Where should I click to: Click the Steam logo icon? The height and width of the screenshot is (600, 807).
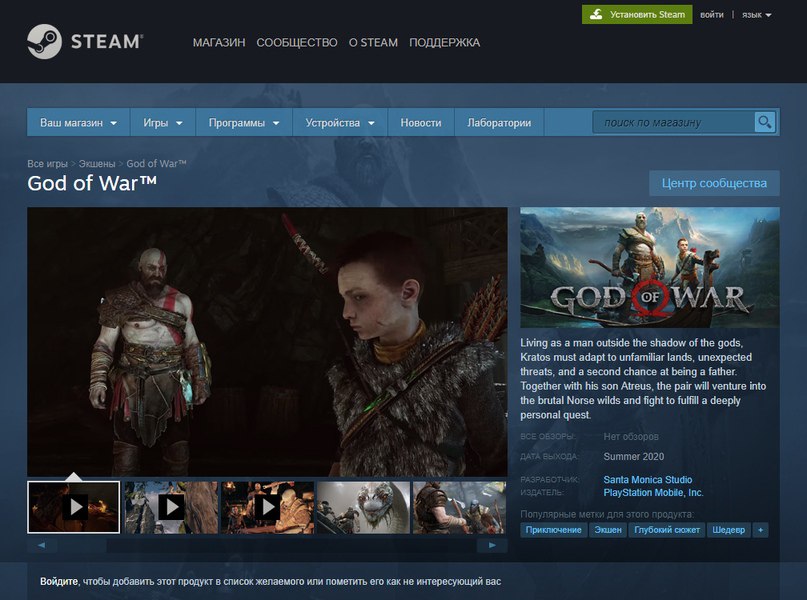coord(44,41)
